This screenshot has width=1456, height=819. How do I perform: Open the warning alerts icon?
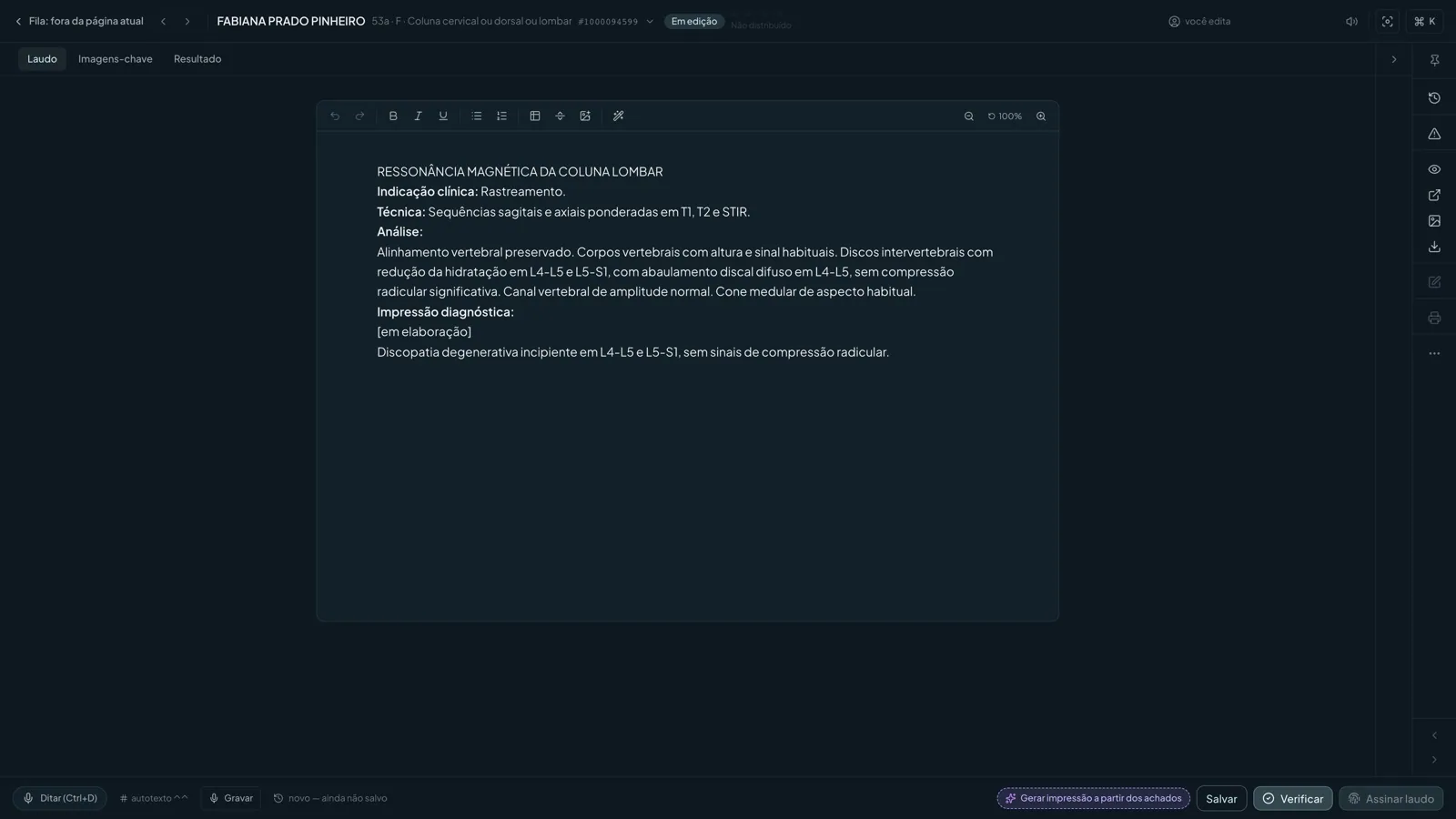pyautogui.click(x=1434, y=134)
